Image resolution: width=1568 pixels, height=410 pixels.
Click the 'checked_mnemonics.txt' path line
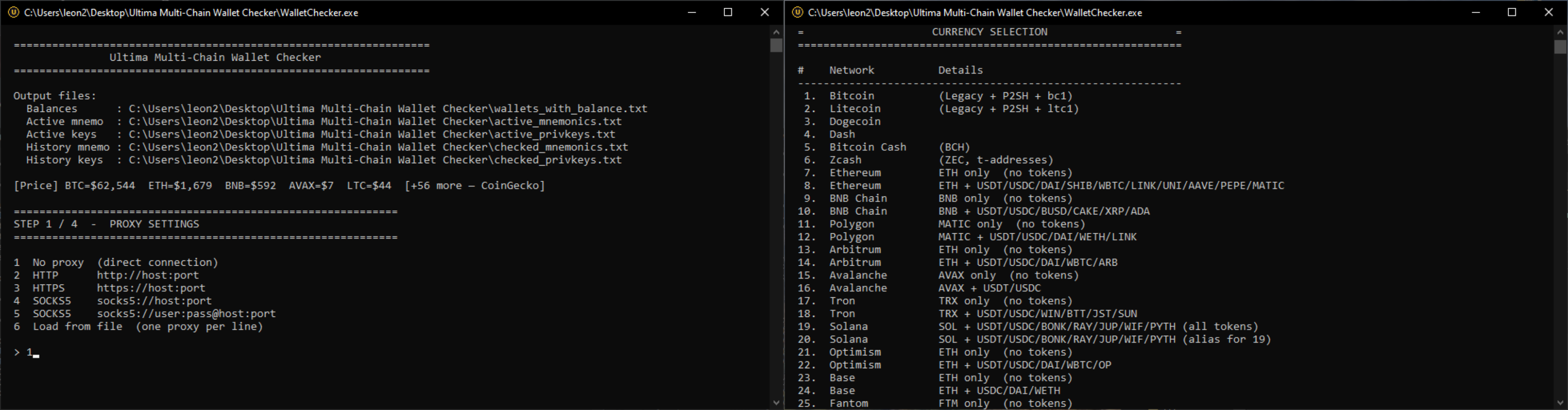point(327,147)
